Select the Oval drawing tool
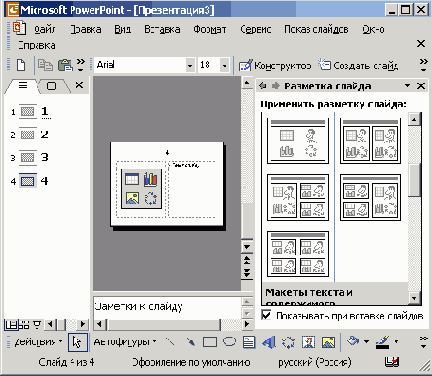 tap(229, 342)
